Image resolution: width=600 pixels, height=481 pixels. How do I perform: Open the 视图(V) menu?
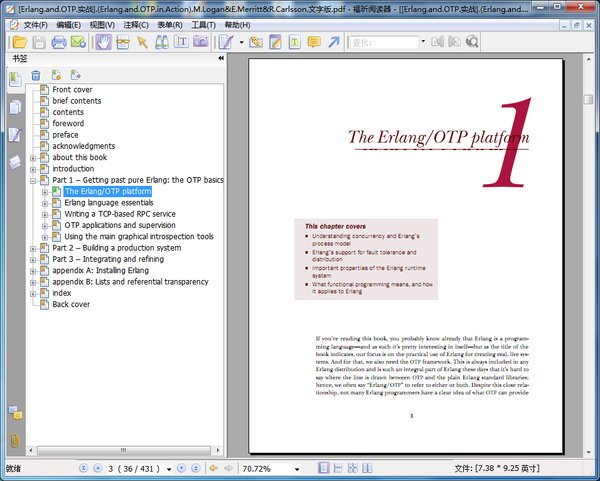click(102, 24)
